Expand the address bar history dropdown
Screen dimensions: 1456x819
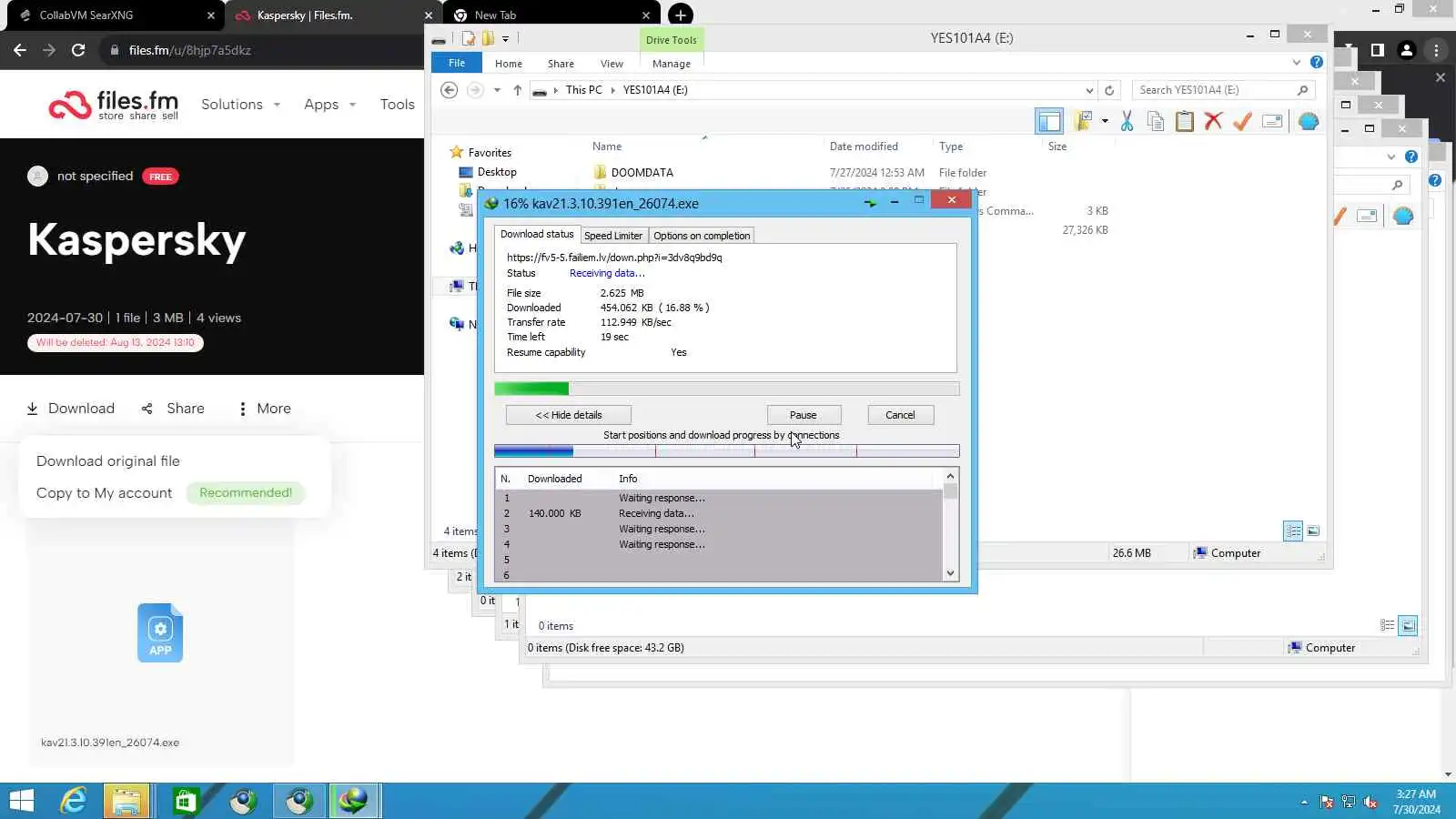pos(1089,90)
